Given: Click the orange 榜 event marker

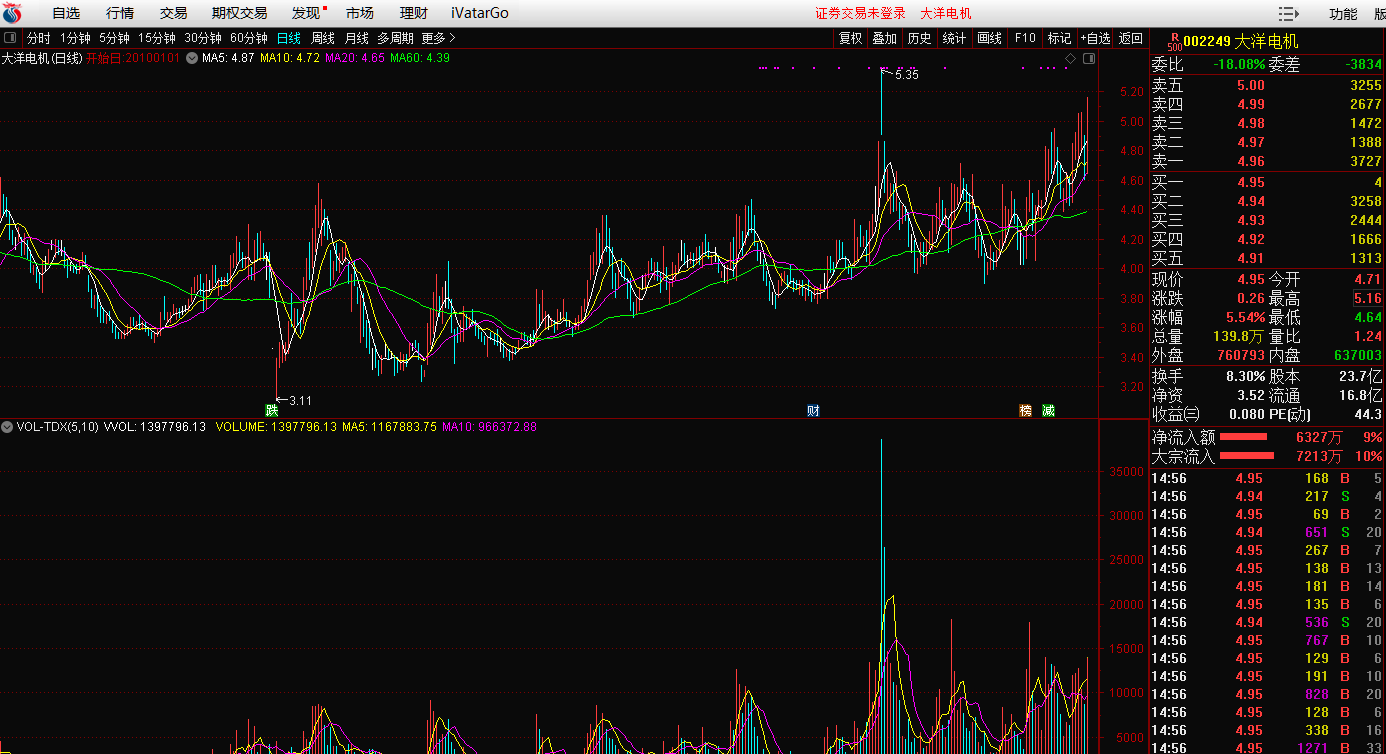Looking at the screenshot, I should coord(1025,410).
